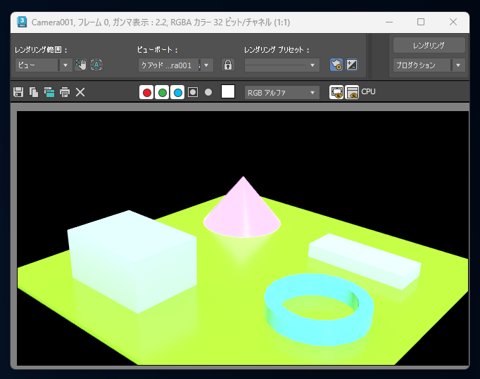This screenshot has width=480, height=379.
Task: Toggle the frame overlay icon next to CPU
Action: click(x=352, y=92)
